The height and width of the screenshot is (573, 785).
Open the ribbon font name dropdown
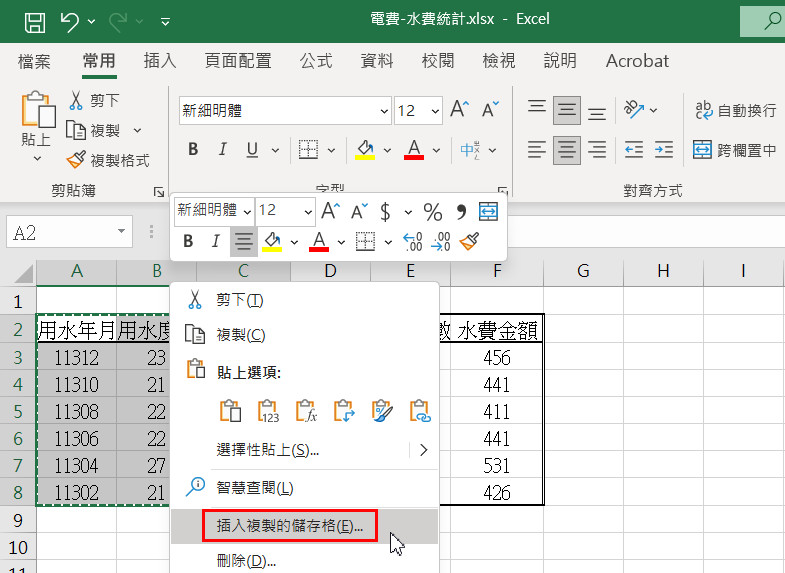pos(384,111)
